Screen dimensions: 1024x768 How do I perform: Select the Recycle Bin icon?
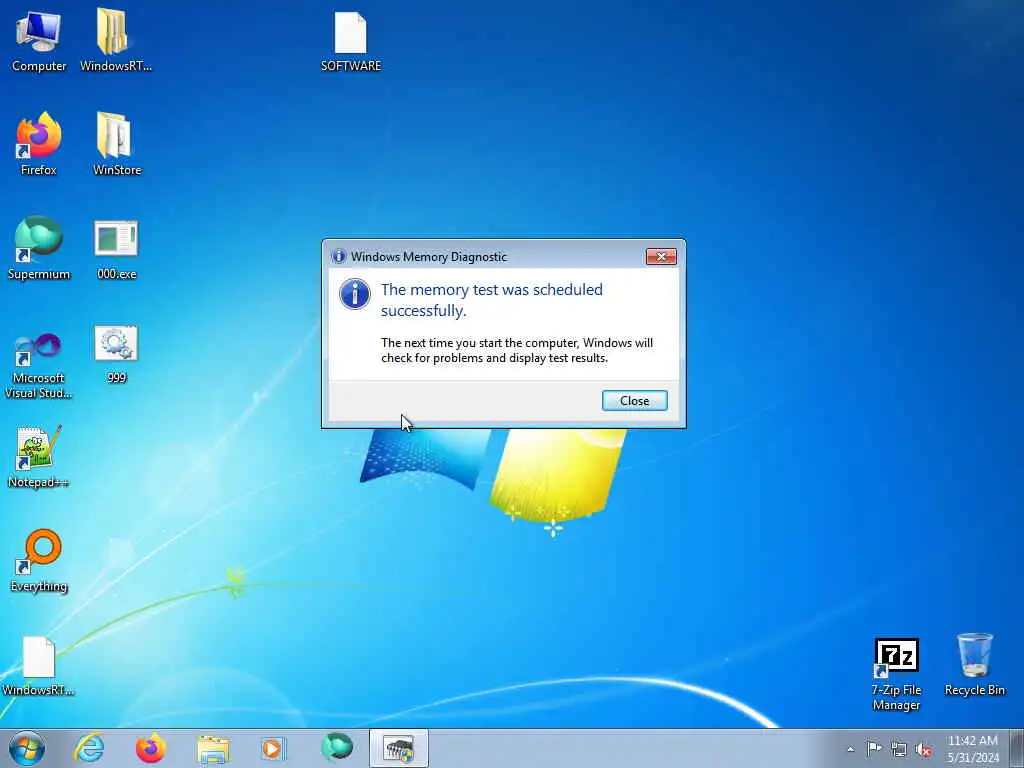974,665
